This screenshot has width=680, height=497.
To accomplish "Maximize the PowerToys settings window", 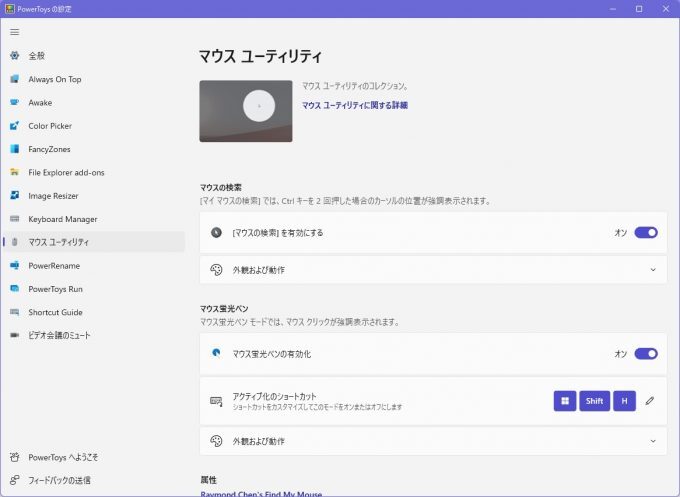I will click(x=639, y=9).
